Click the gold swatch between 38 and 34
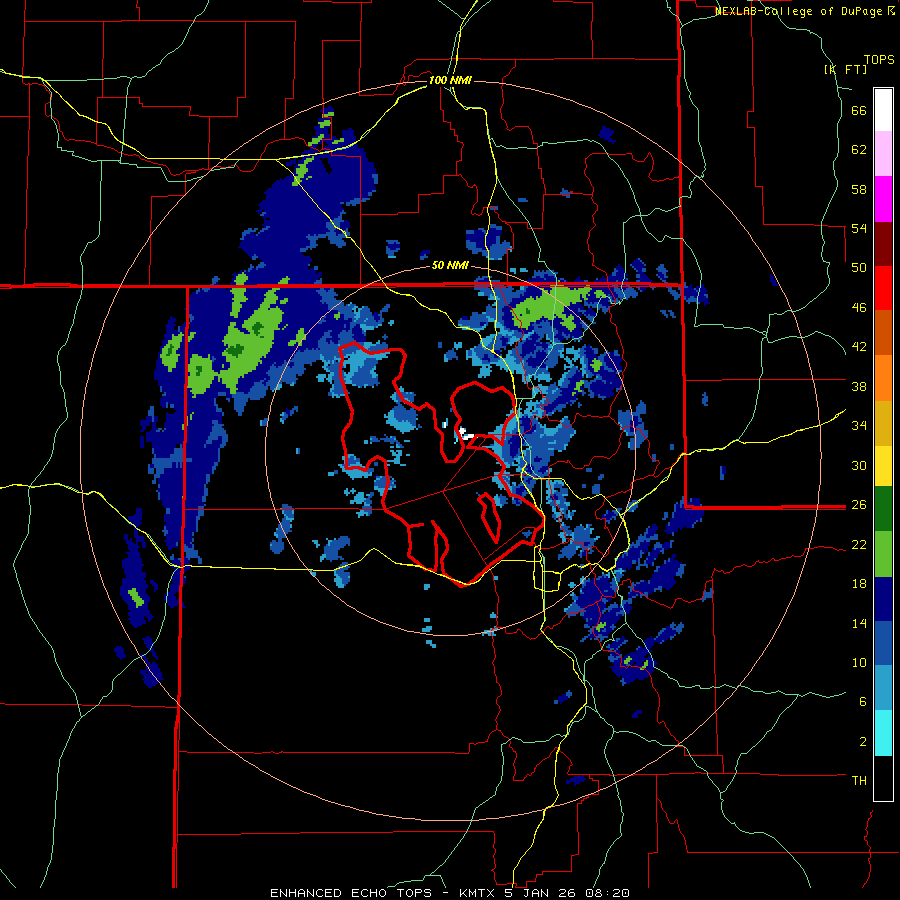 [883, 423]
